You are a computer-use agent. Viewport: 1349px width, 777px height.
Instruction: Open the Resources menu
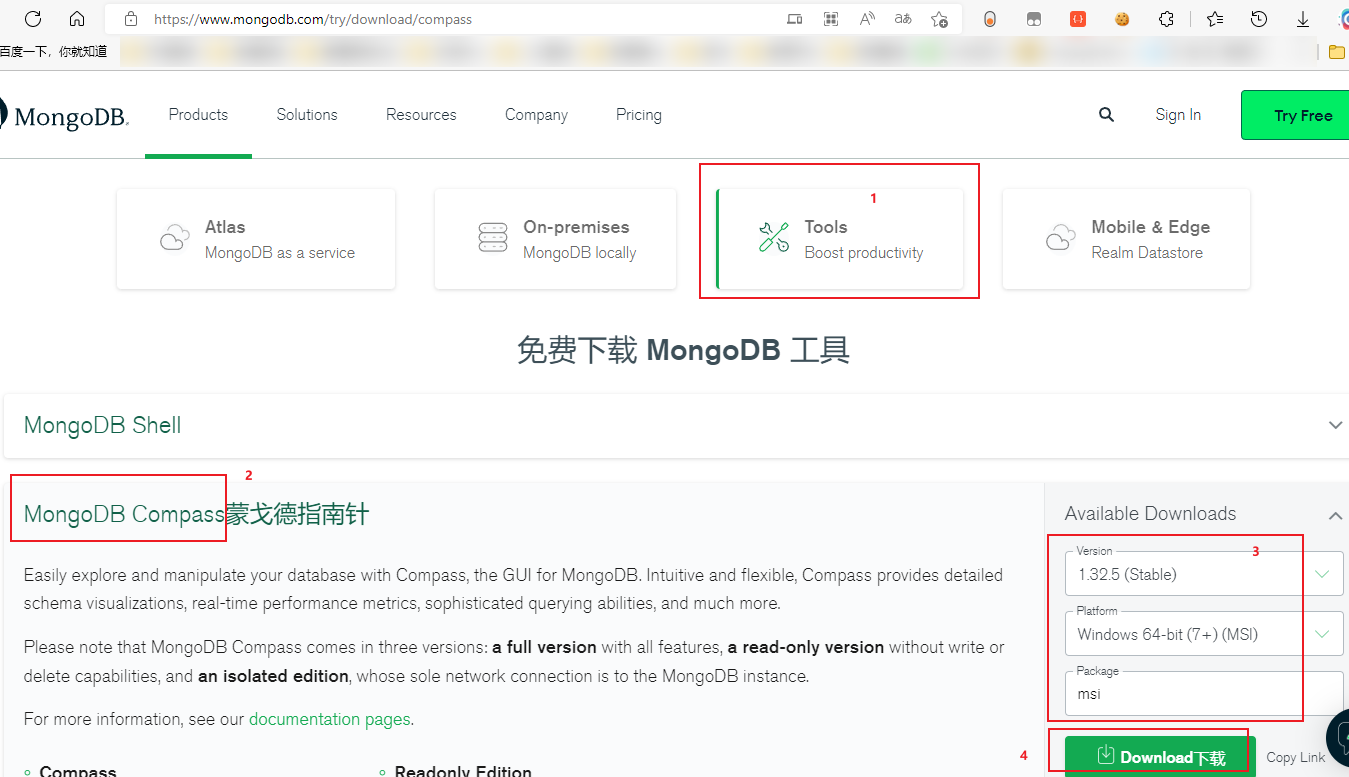coord(421,115)
